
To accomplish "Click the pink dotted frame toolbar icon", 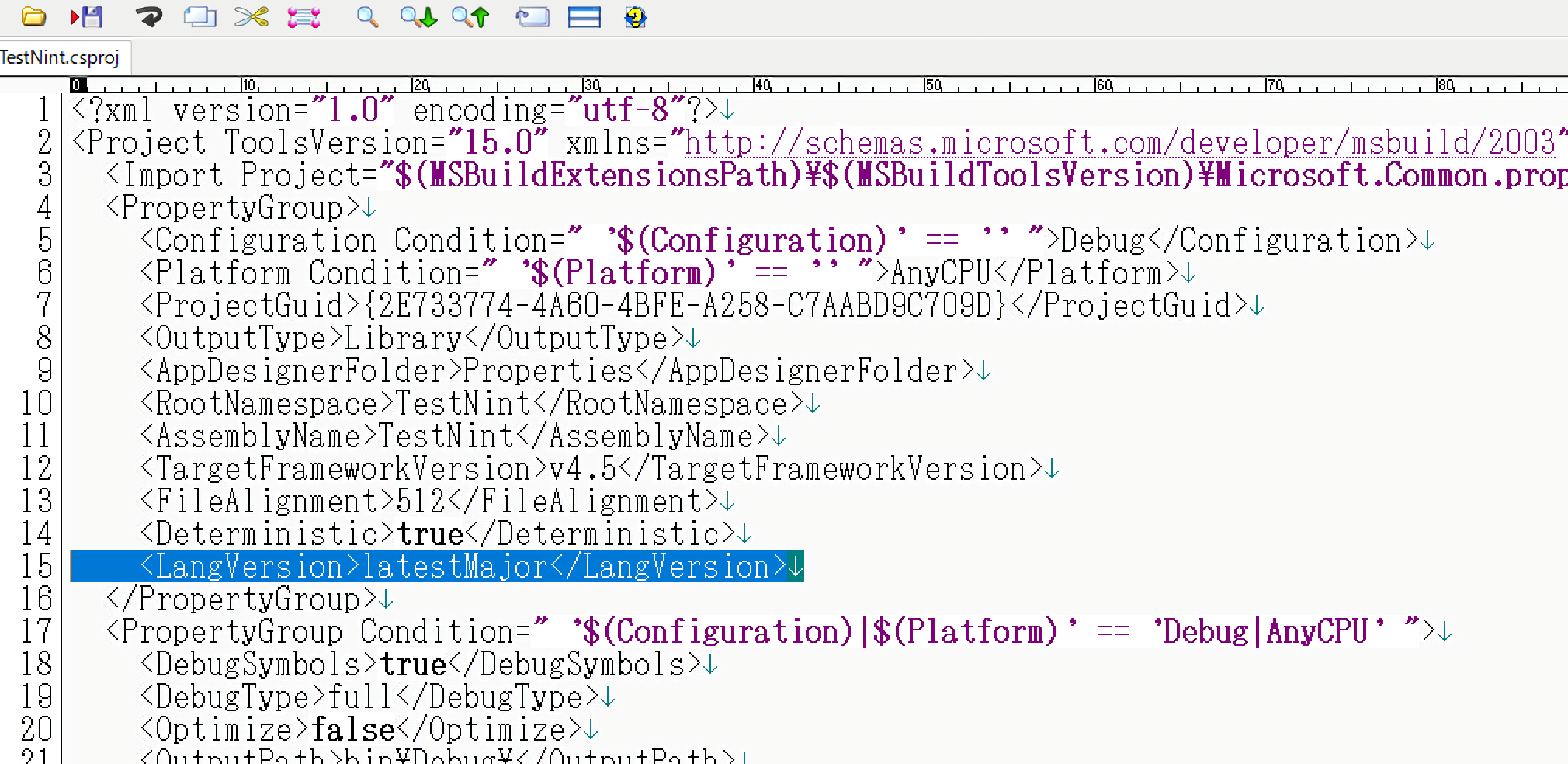I will tap(304, 16).
